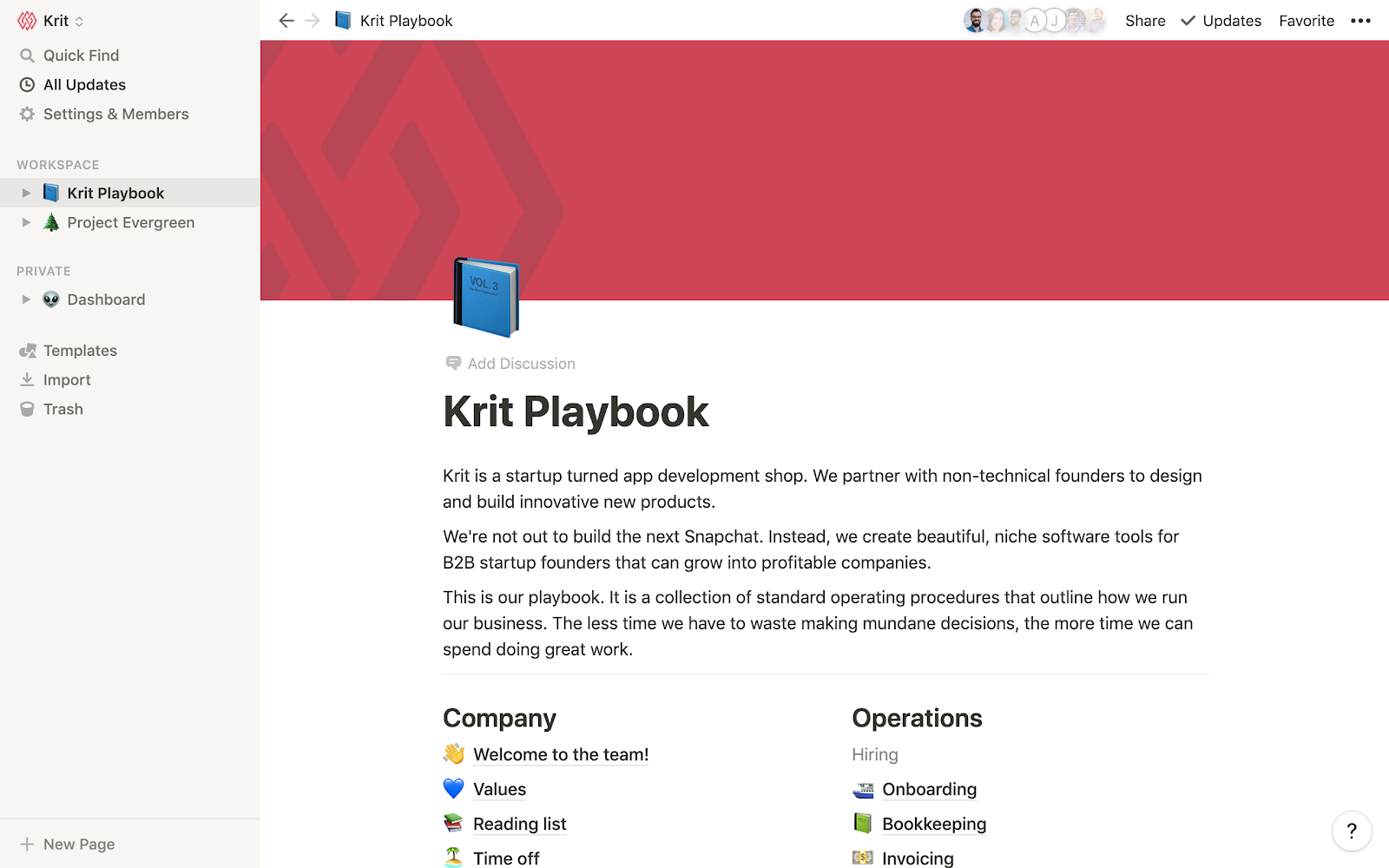Screen dimensions: 1389x868
Task: Click the Krit logo icon in sidebar
Action: click(x=28, y=21)
